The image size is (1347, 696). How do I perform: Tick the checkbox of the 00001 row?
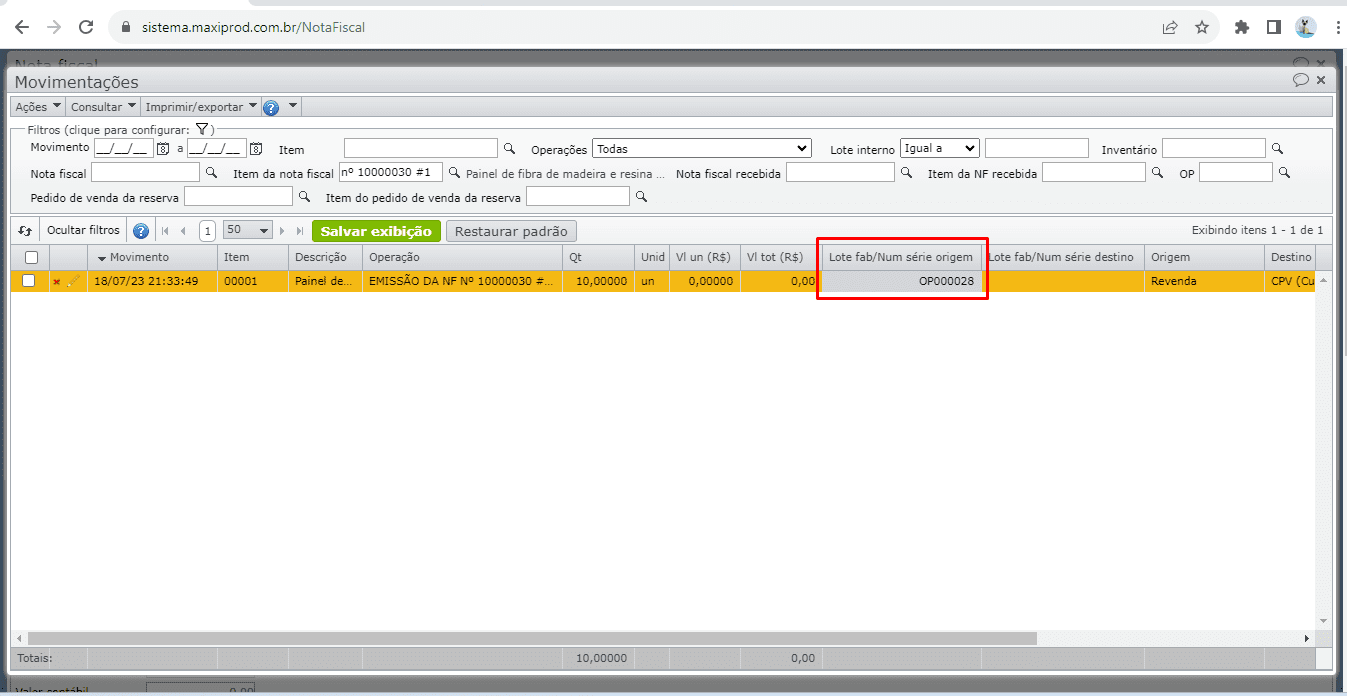click(x=29, y=281)
